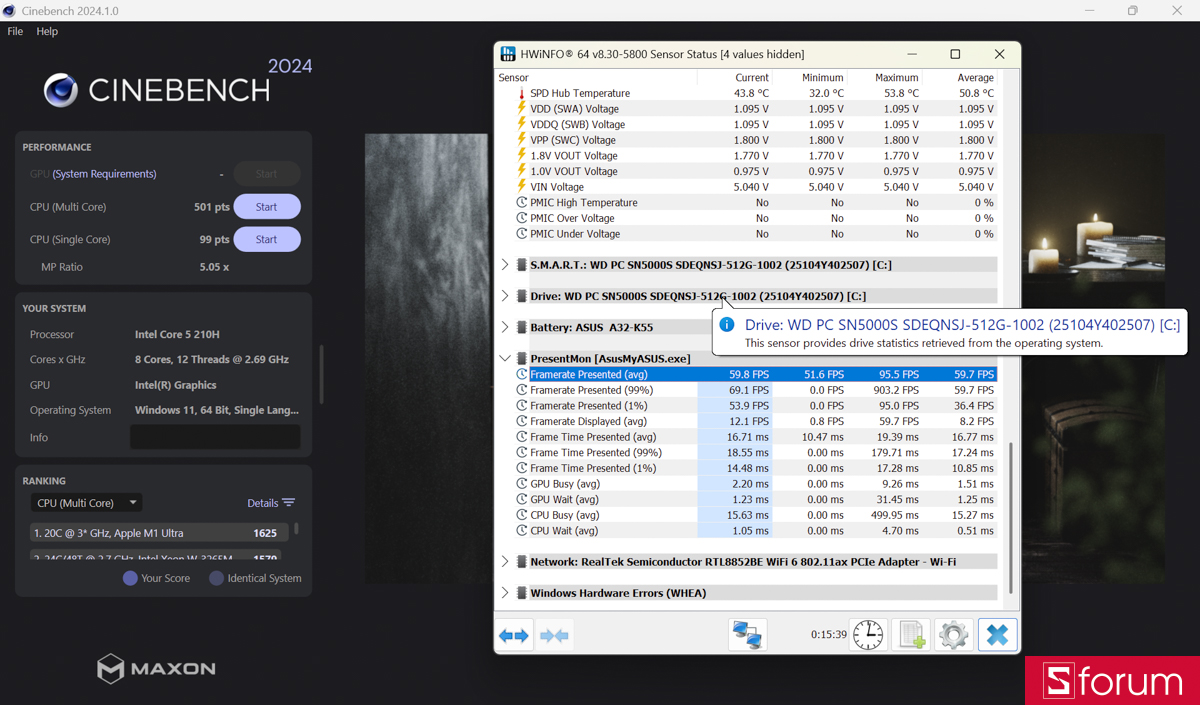Reset the uptime clock icon in HWiNFO
The width and height of the screenshot is (1200, 705).
pyautogui.click(x=867, y=634)
